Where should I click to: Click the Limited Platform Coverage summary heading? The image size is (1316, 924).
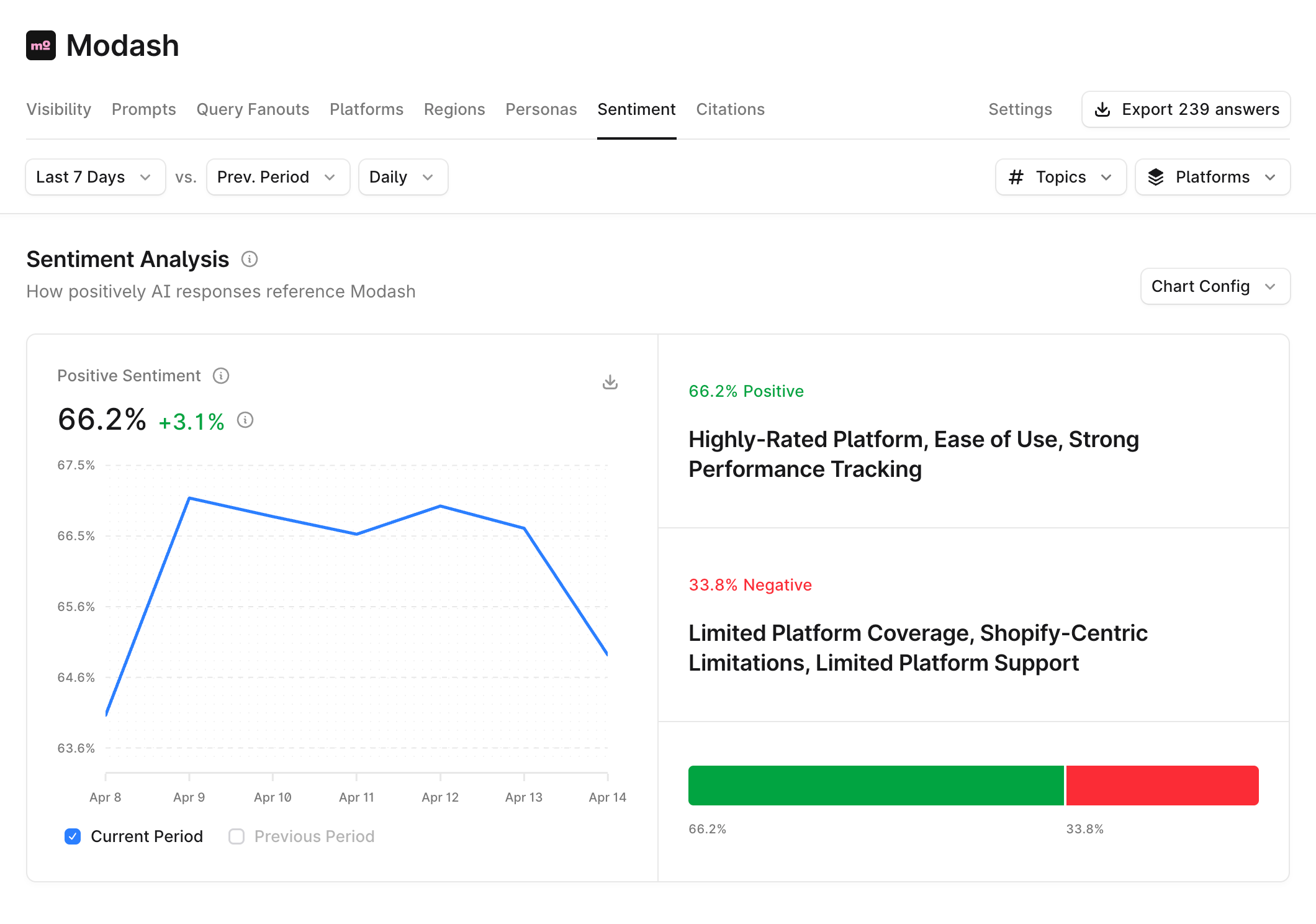[918, 648]
